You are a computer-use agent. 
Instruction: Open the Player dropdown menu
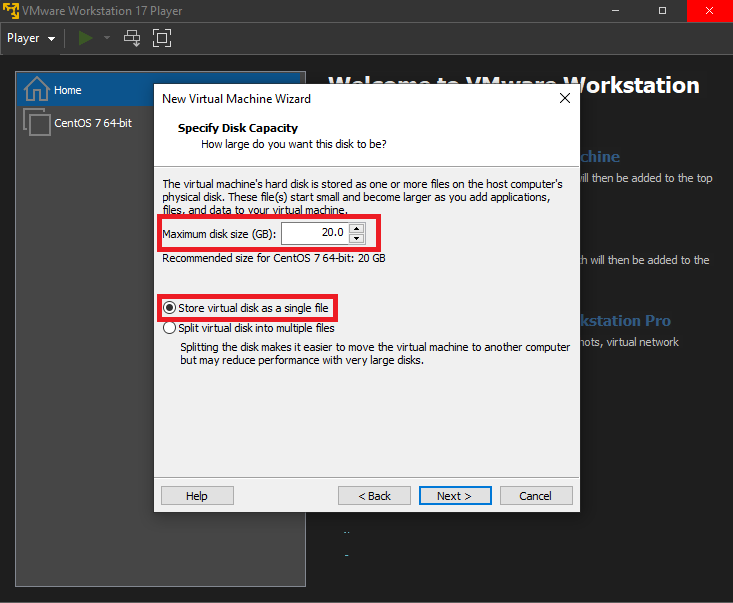(x=31, y=38)
